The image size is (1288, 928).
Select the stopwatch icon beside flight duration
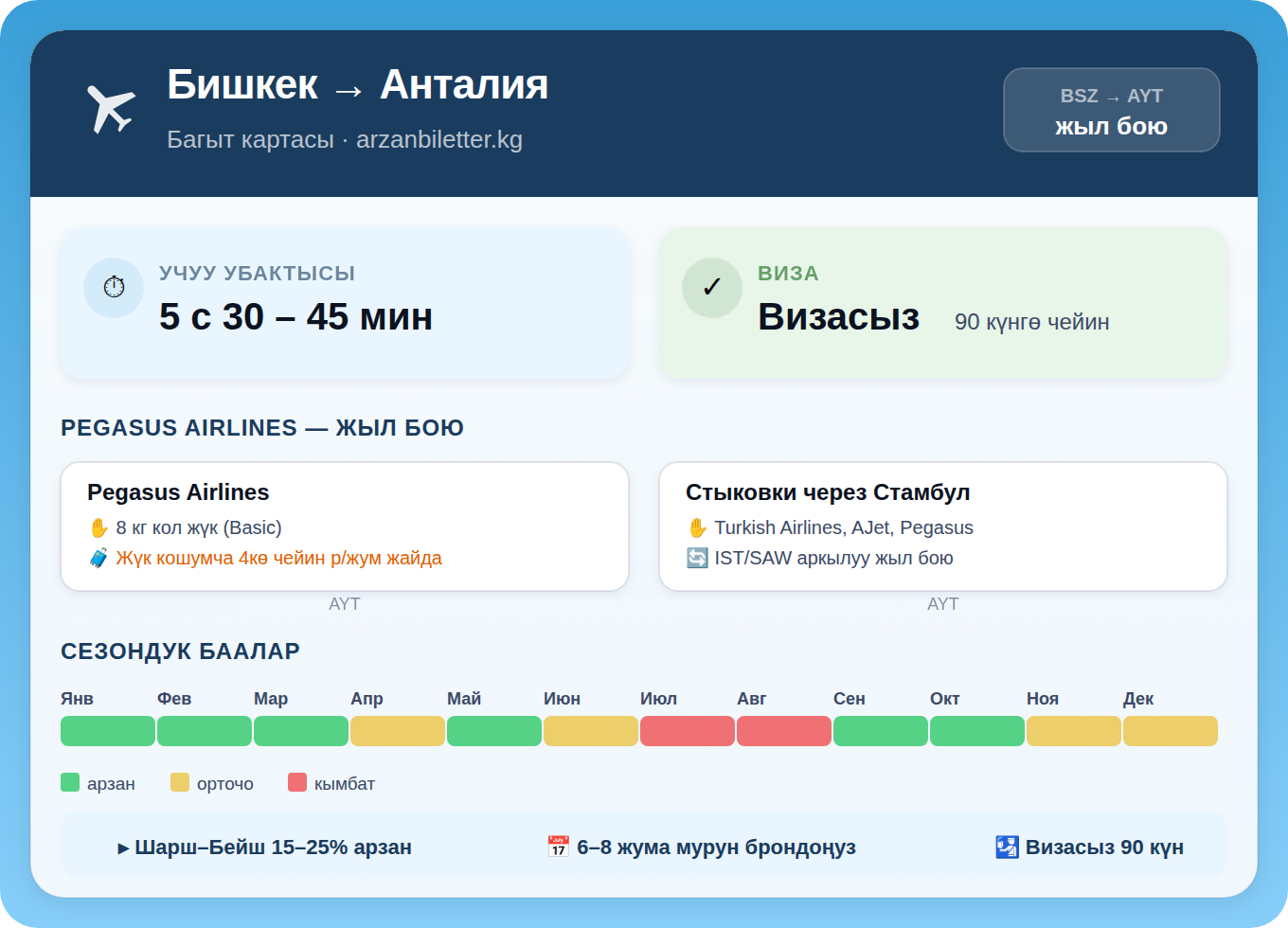(x=114, y=288)
